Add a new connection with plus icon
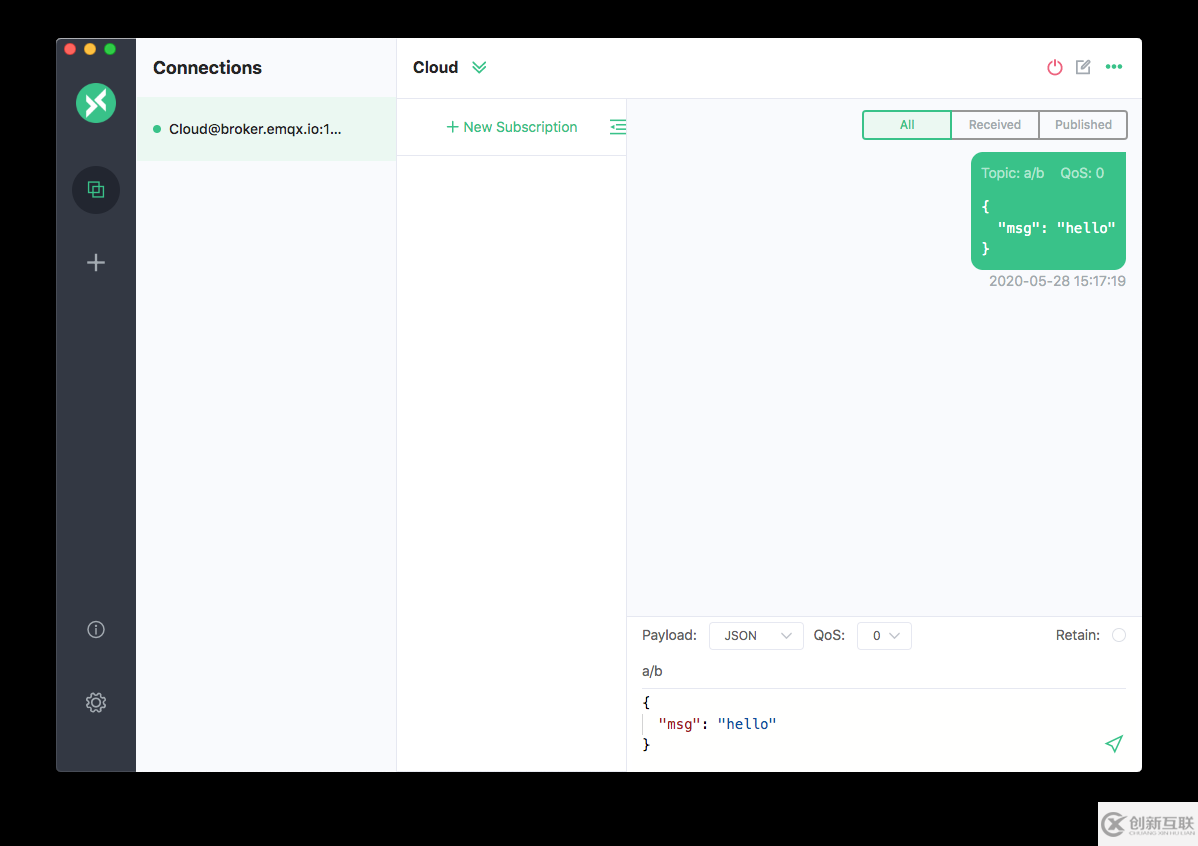 [96, 263]
